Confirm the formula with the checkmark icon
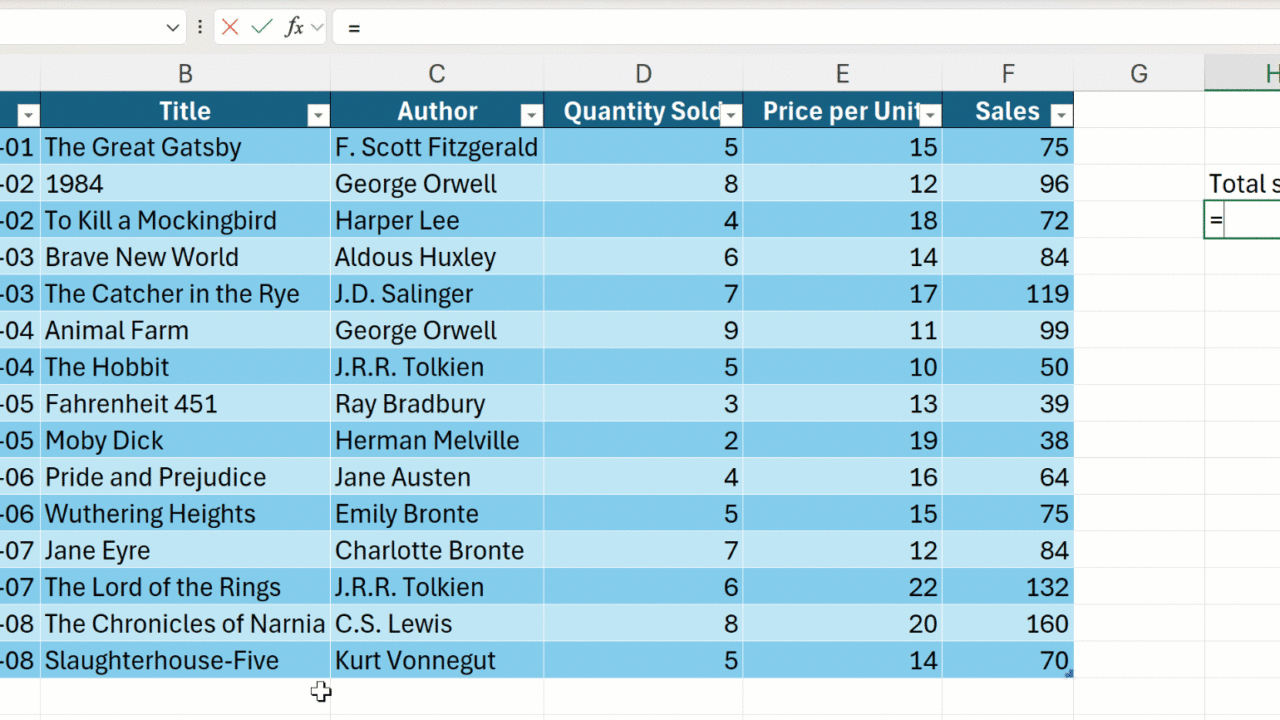 [262, 28]
